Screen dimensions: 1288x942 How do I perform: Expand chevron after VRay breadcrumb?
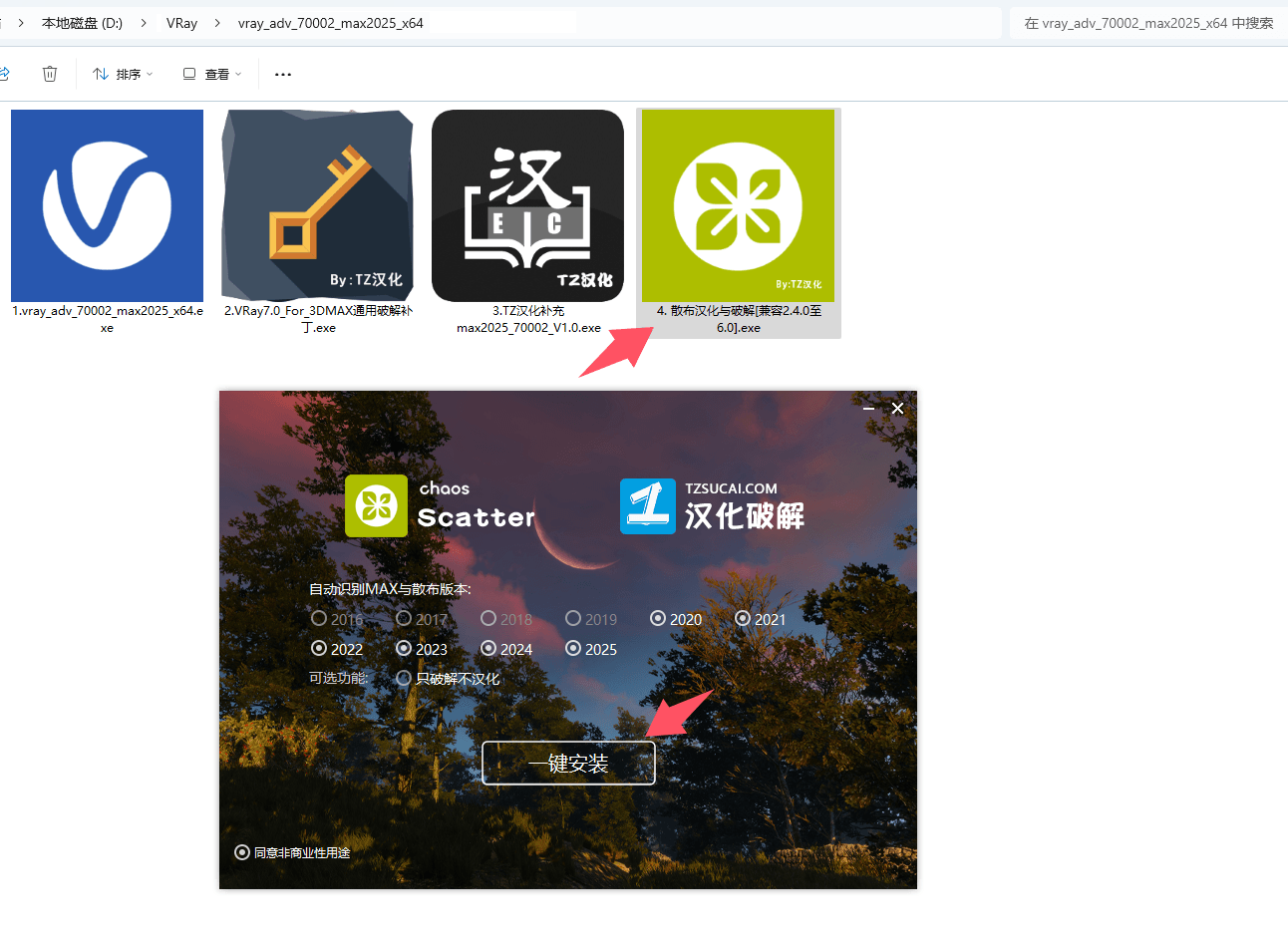coord(217,23)
